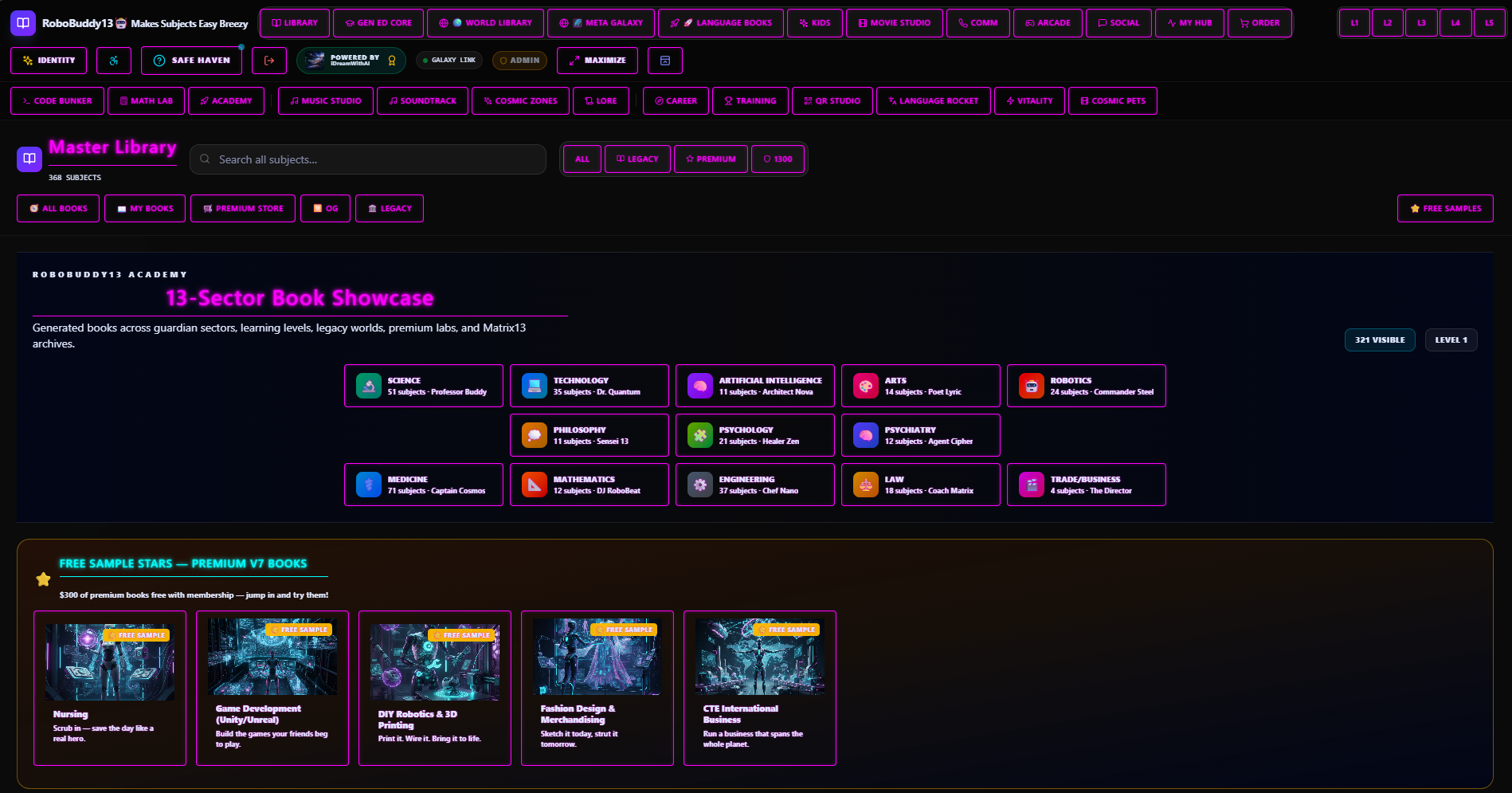This screenshot has height=793, width=1512.
Task: Open Cosmic Pets
Action: (1112, 101)
